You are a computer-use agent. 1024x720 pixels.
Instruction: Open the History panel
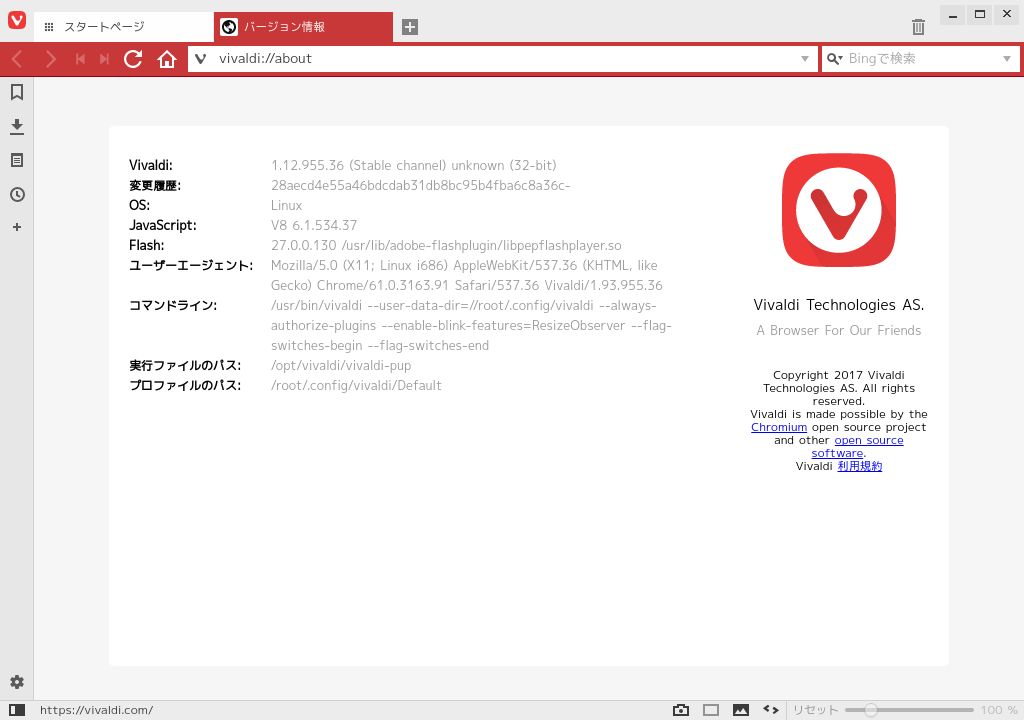[x=16, y=193]
